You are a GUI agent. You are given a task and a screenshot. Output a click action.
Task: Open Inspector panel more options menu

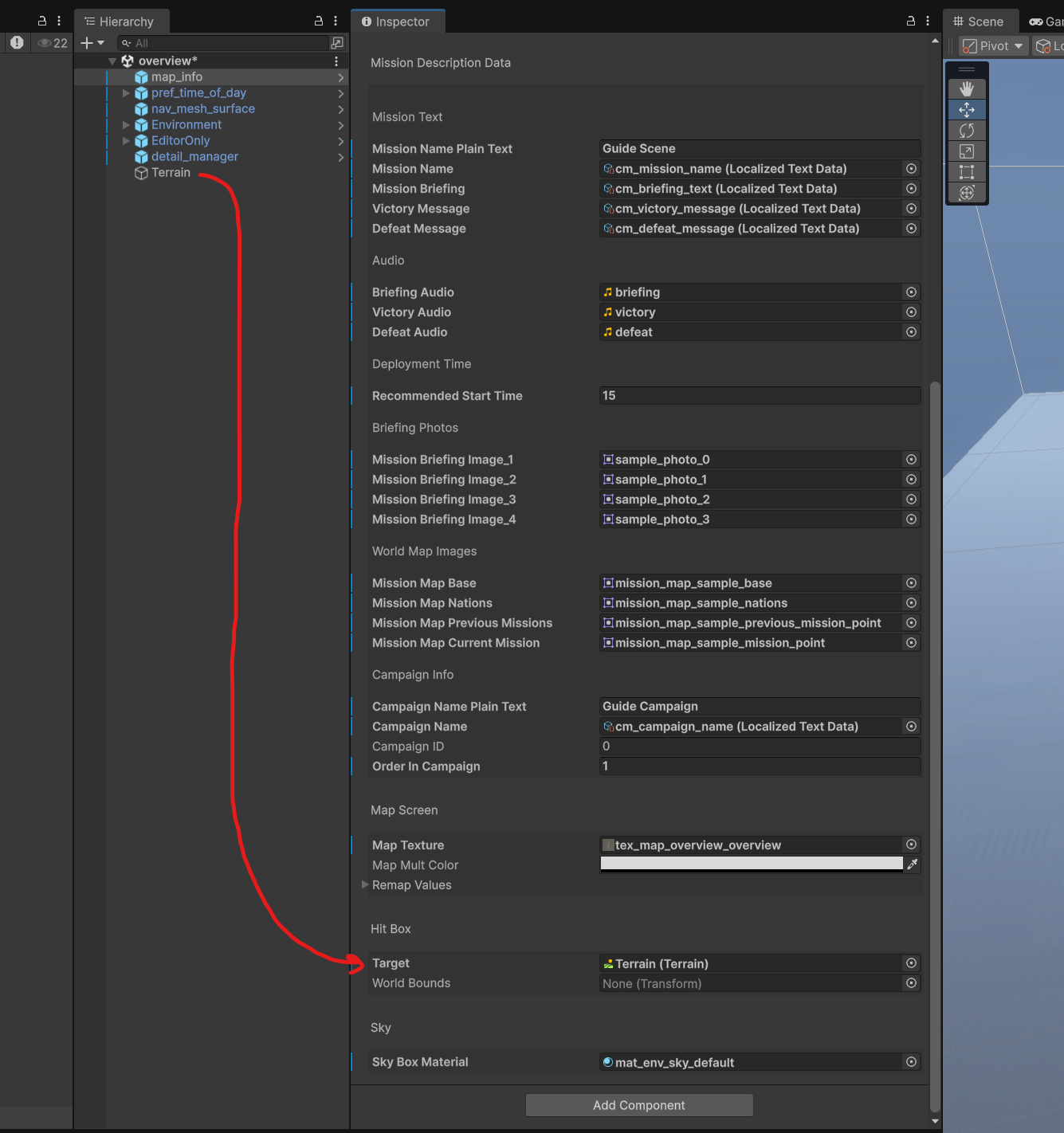[x=928, y=22]
